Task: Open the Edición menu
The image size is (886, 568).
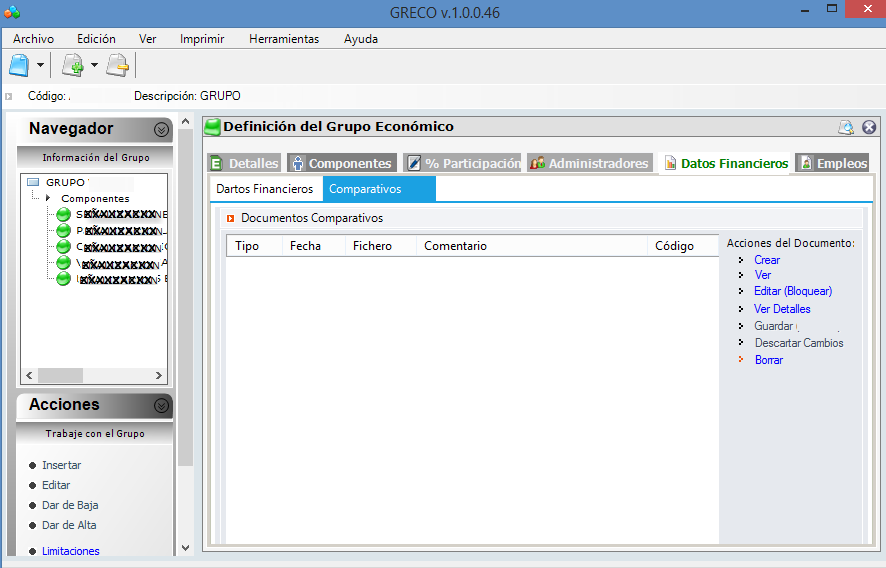Action: click(x=96, y=39)
